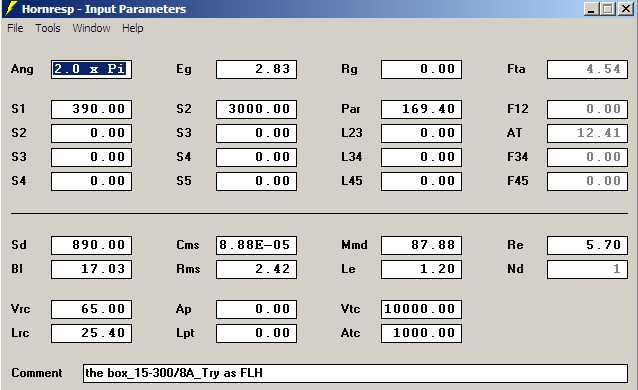Focus the S5 input field

(256, 181)
